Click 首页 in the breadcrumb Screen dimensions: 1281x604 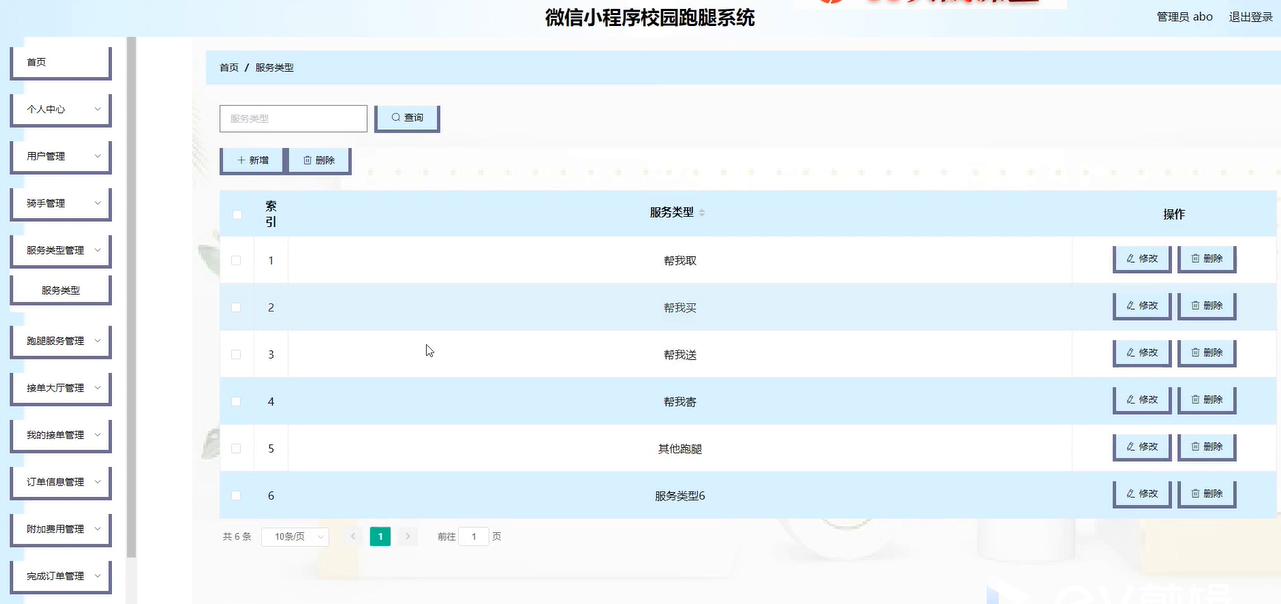(229, 68)
